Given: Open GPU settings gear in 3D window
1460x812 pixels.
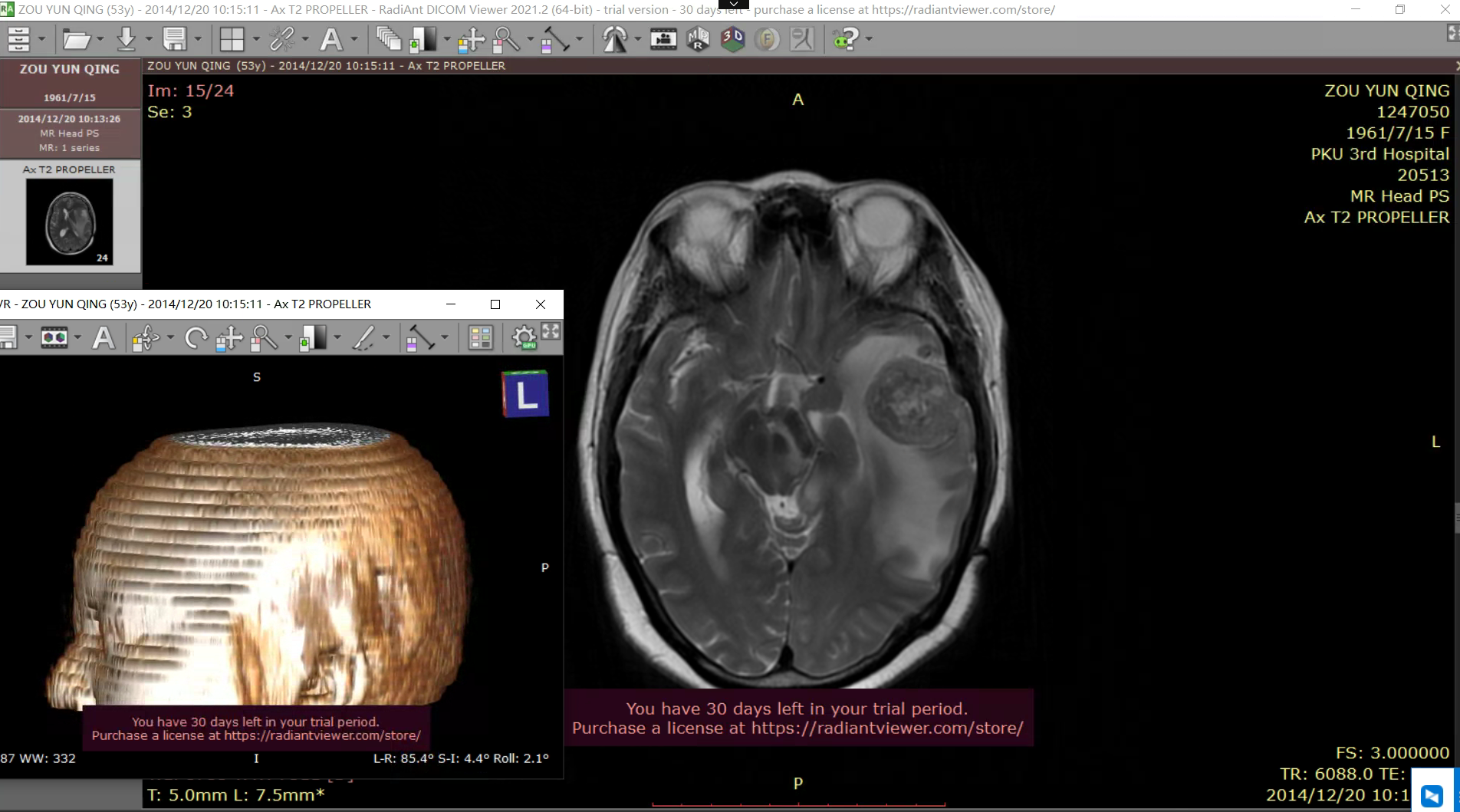Looking at the screenshot, I should pyautogui.click(x=524, y=338).
